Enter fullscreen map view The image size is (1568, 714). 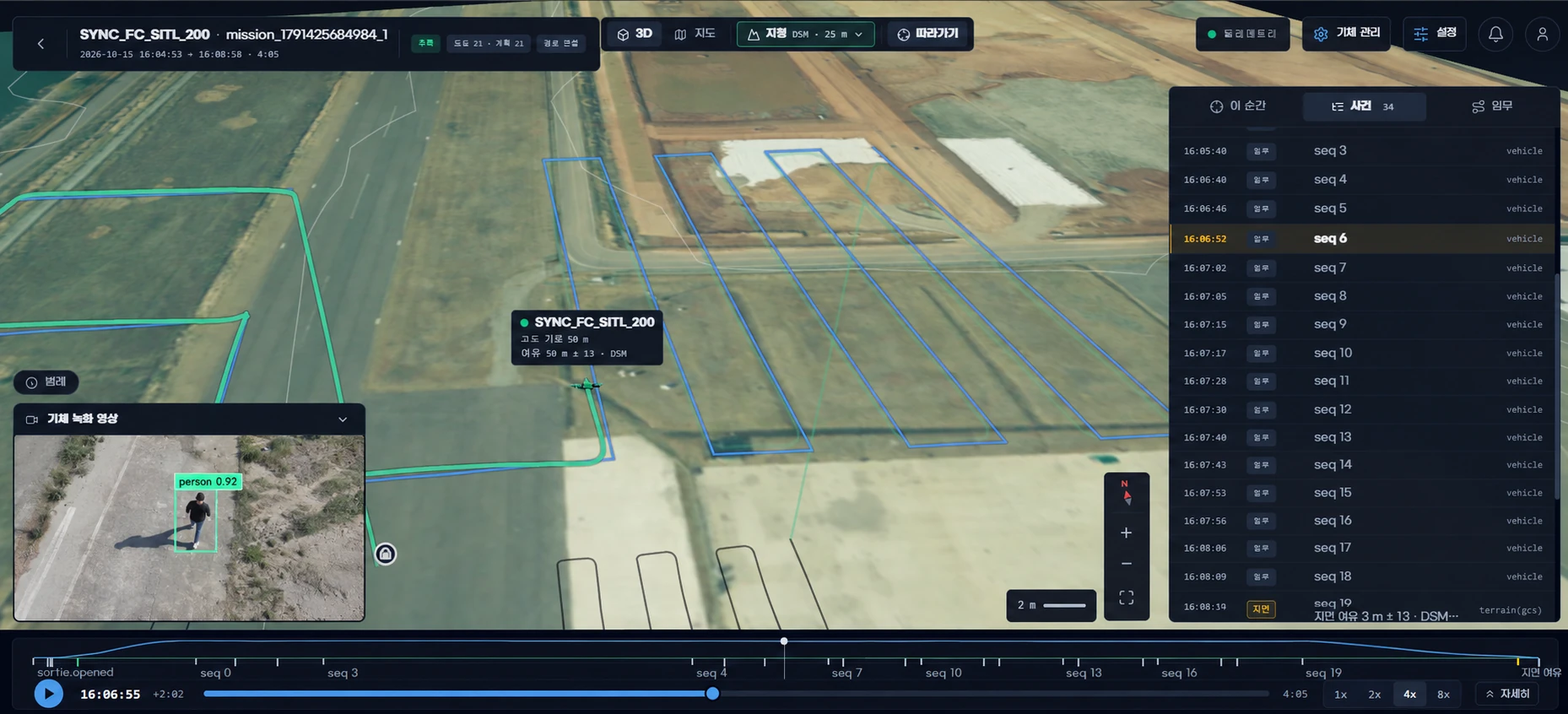[1126, 598]
